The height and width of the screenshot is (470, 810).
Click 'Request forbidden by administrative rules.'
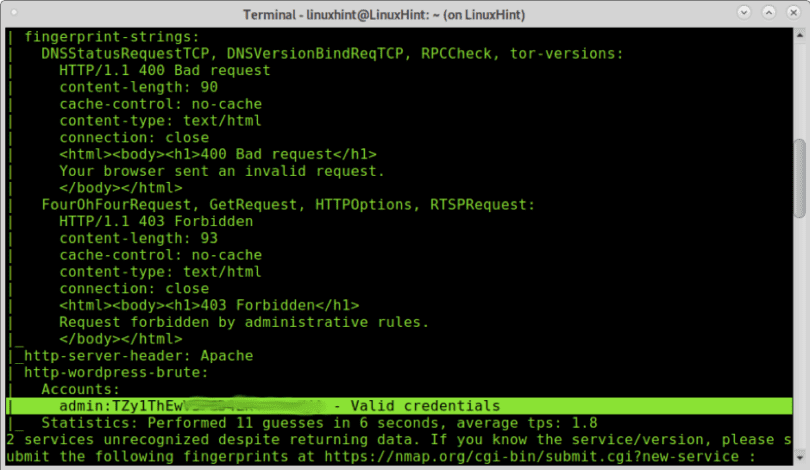(x=244, y=322)
